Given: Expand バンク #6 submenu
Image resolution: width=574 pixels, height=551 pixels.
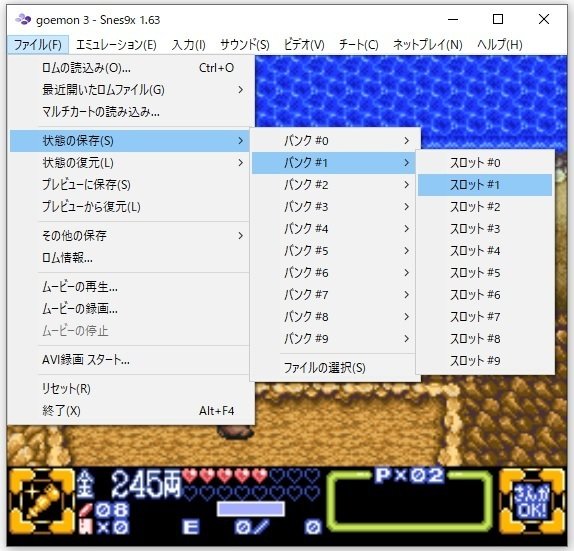Looking at the screenshot, I should click(333, 272).
